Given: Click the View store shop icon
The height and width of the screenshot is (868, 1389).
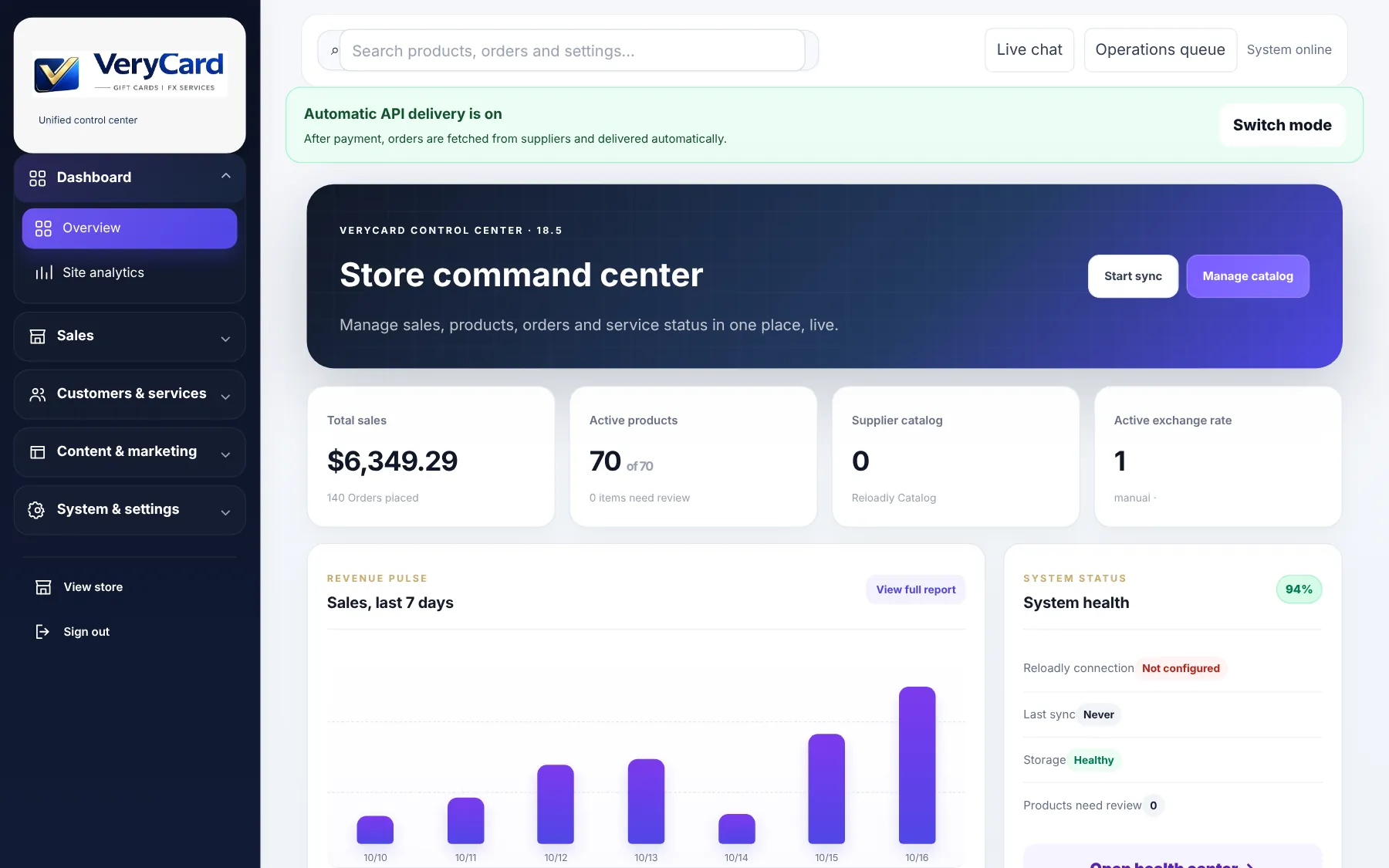Looking at the screenshot, I should pos(43,587).
